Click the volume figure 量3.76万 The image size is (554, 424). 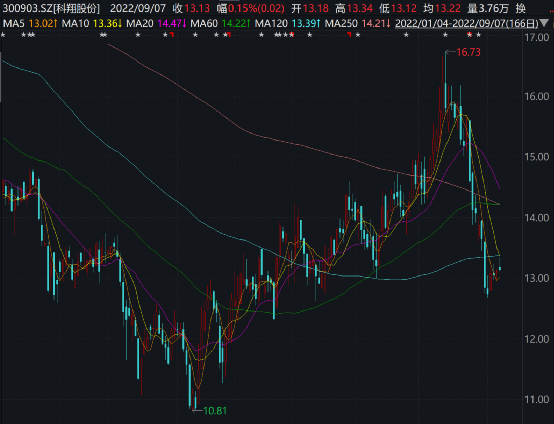coord(488,8)
